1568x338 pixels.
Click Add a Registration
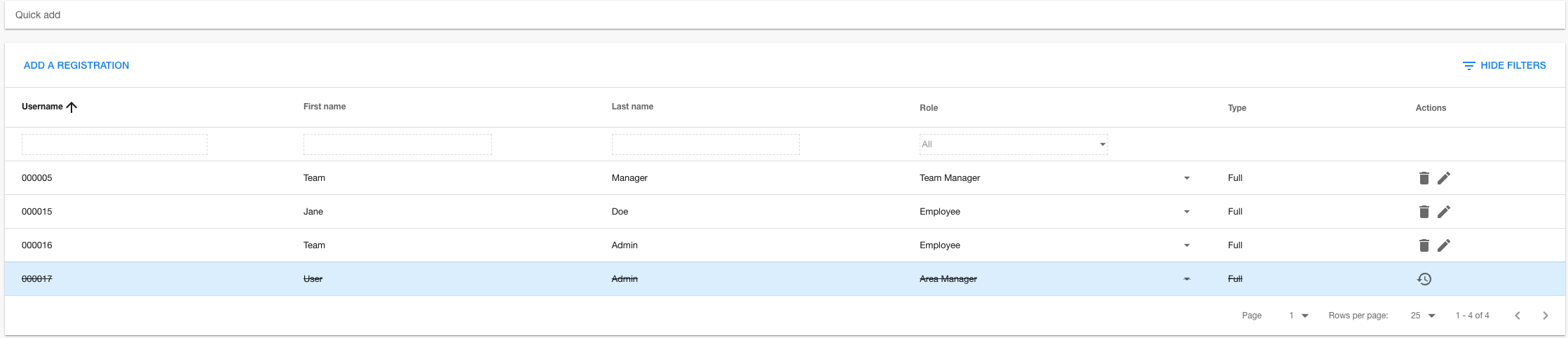[x=76, y=65]
